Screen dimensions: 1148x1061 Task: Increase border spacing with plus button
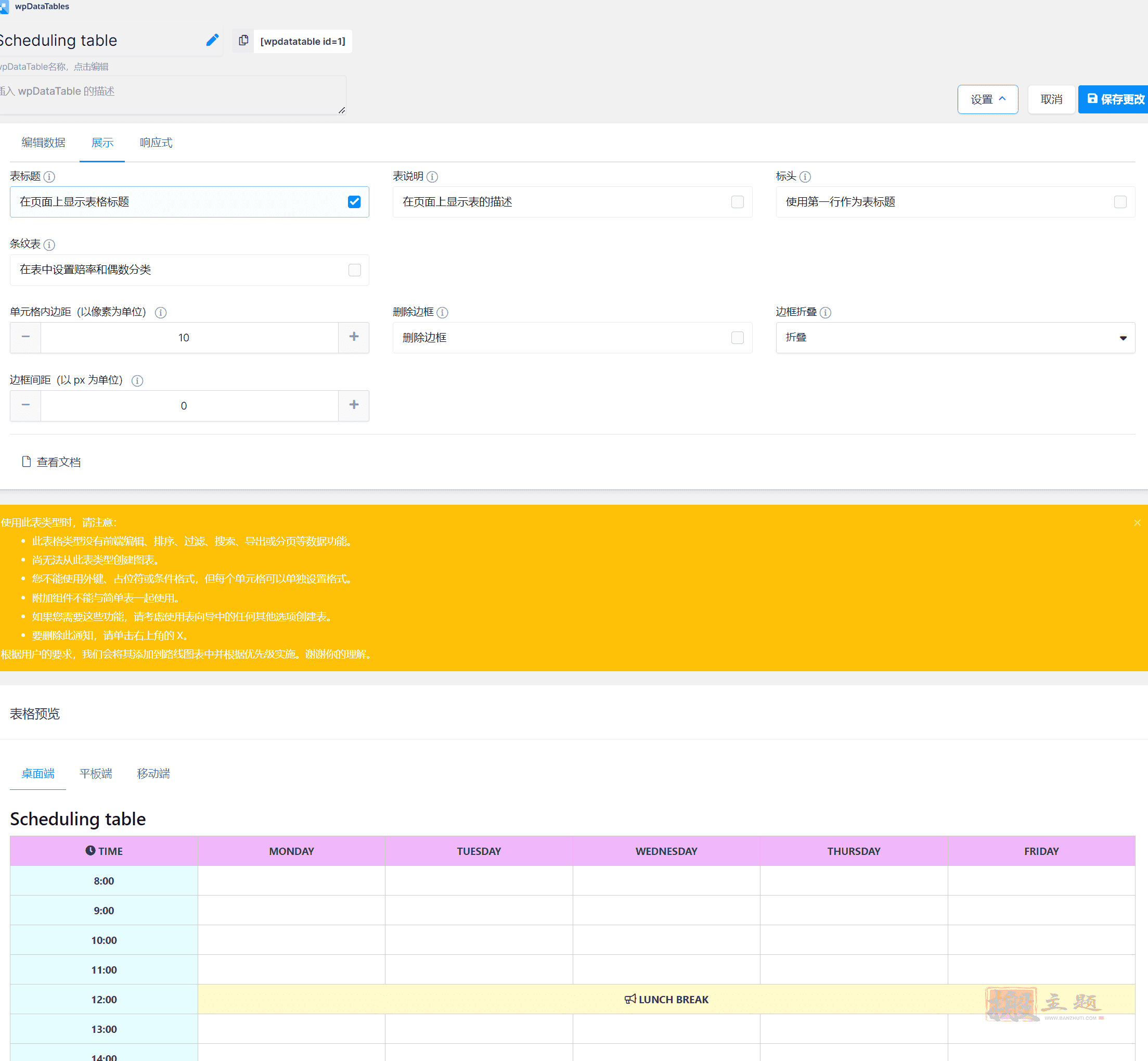coord(354,406)
